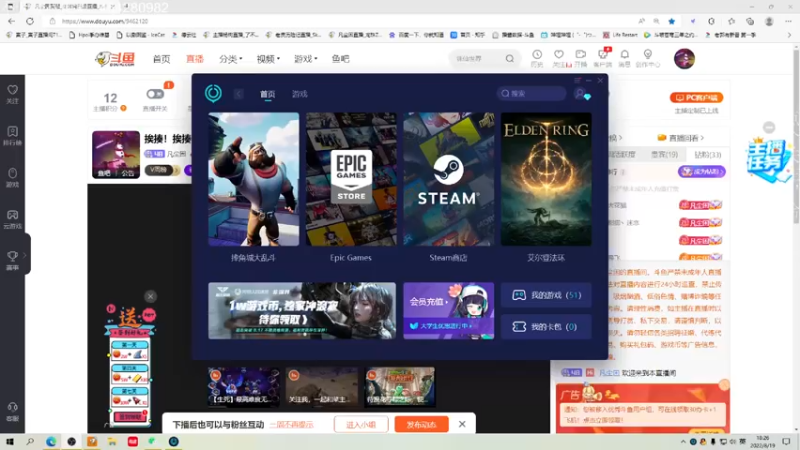Open the game launcher user profile icon
This screenshot has width=800, height=450.
(x=581, y=94)
